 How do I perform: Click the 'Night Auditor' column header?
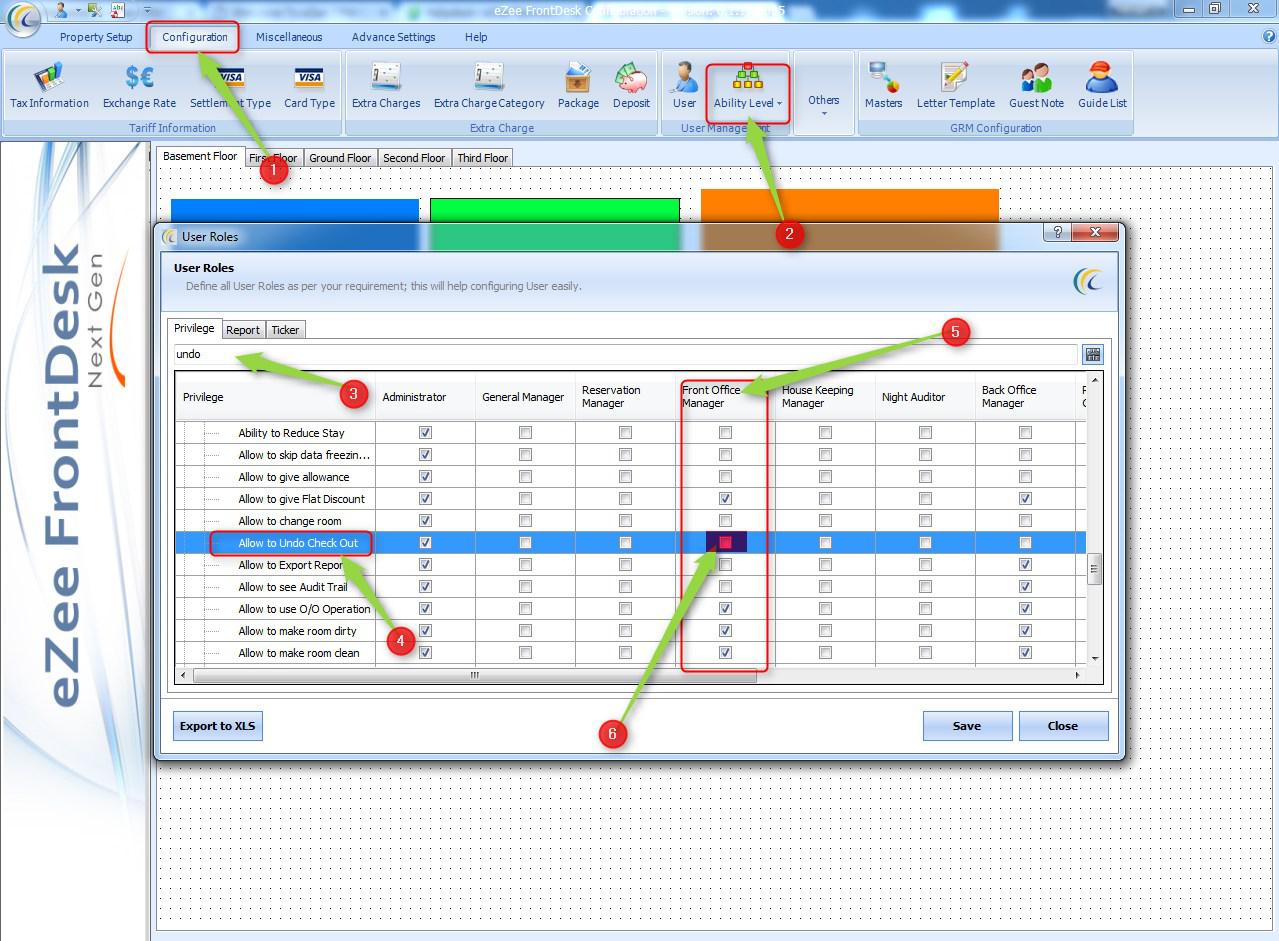click(x=925, y=397)
